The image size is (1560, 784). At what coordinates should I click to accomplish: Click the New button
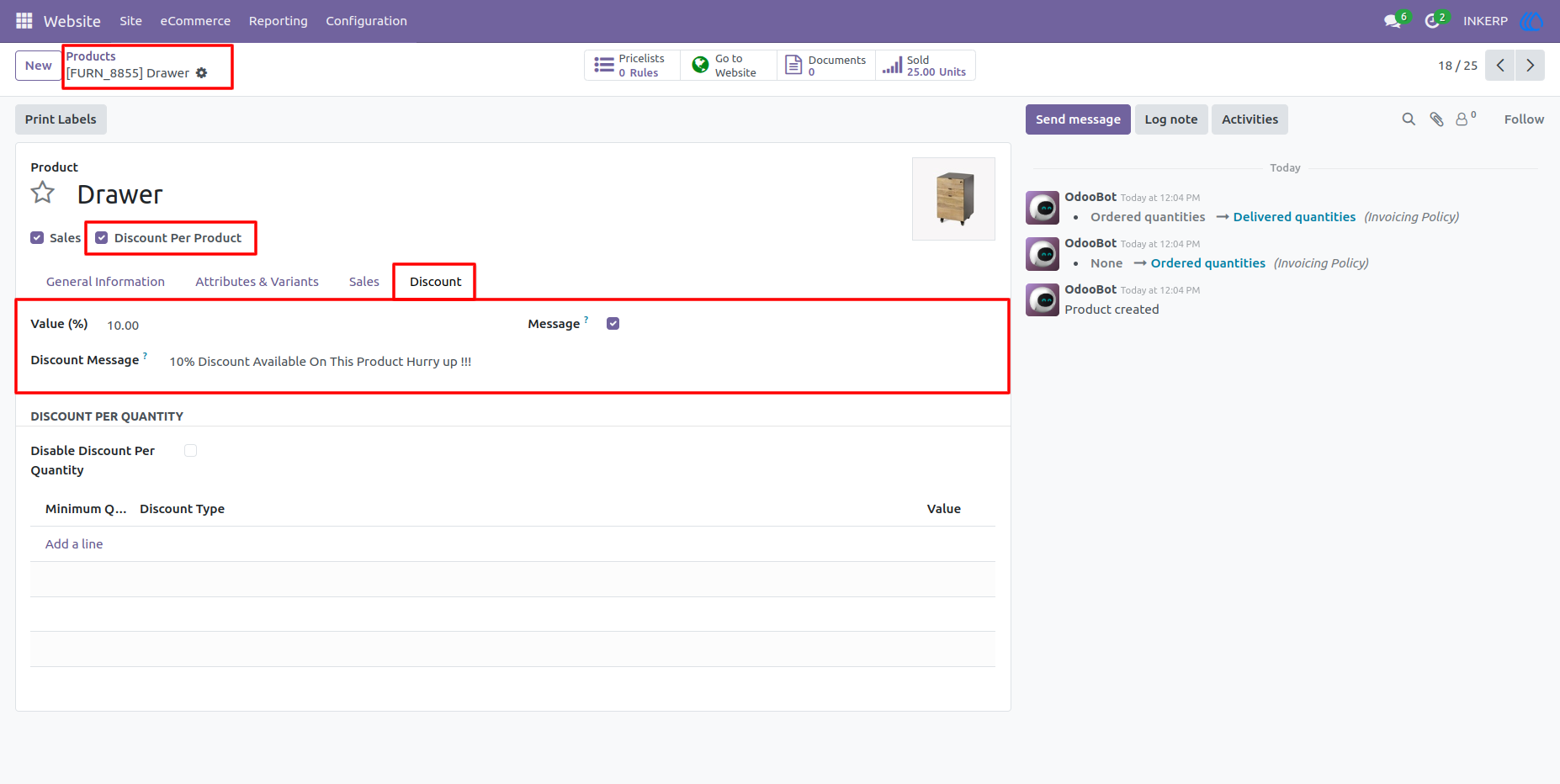pos(38,66)
